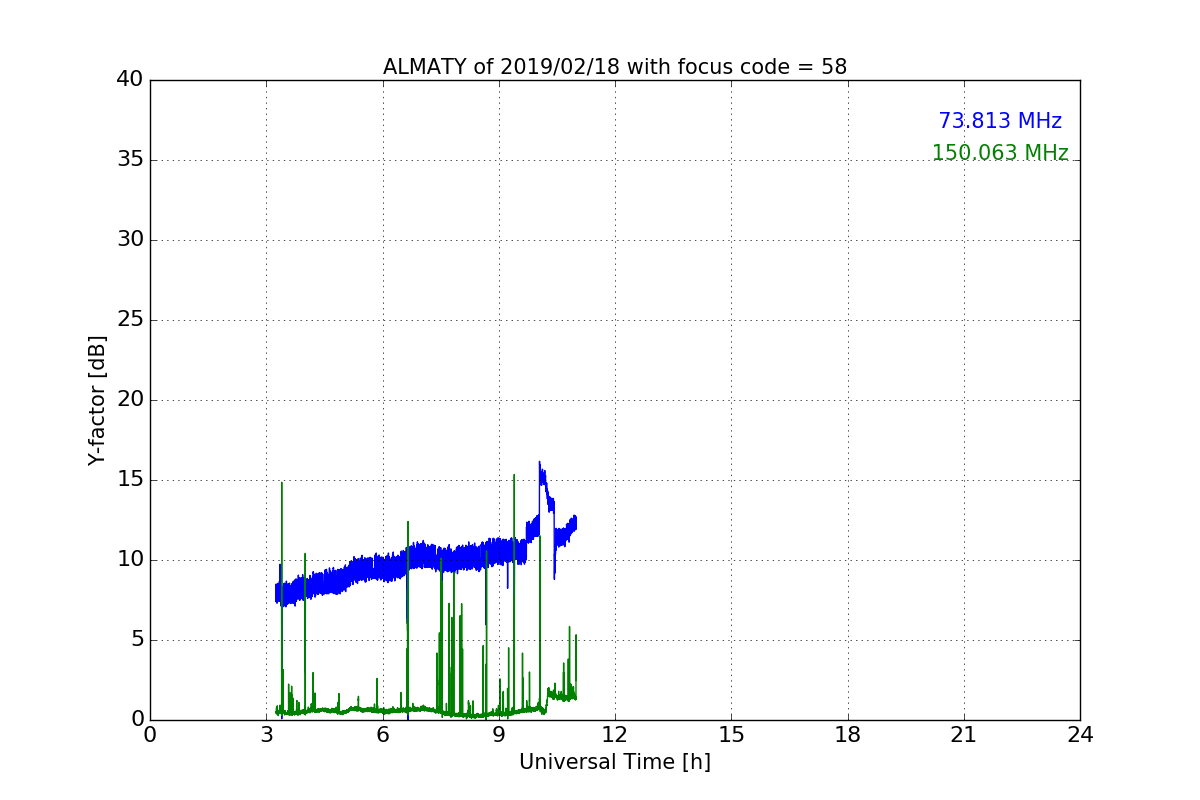Click the 'Y-factor [dB]' axis label
This screenshot has height=800, width=1200.
pyautogui.click(x=97, y=400)
